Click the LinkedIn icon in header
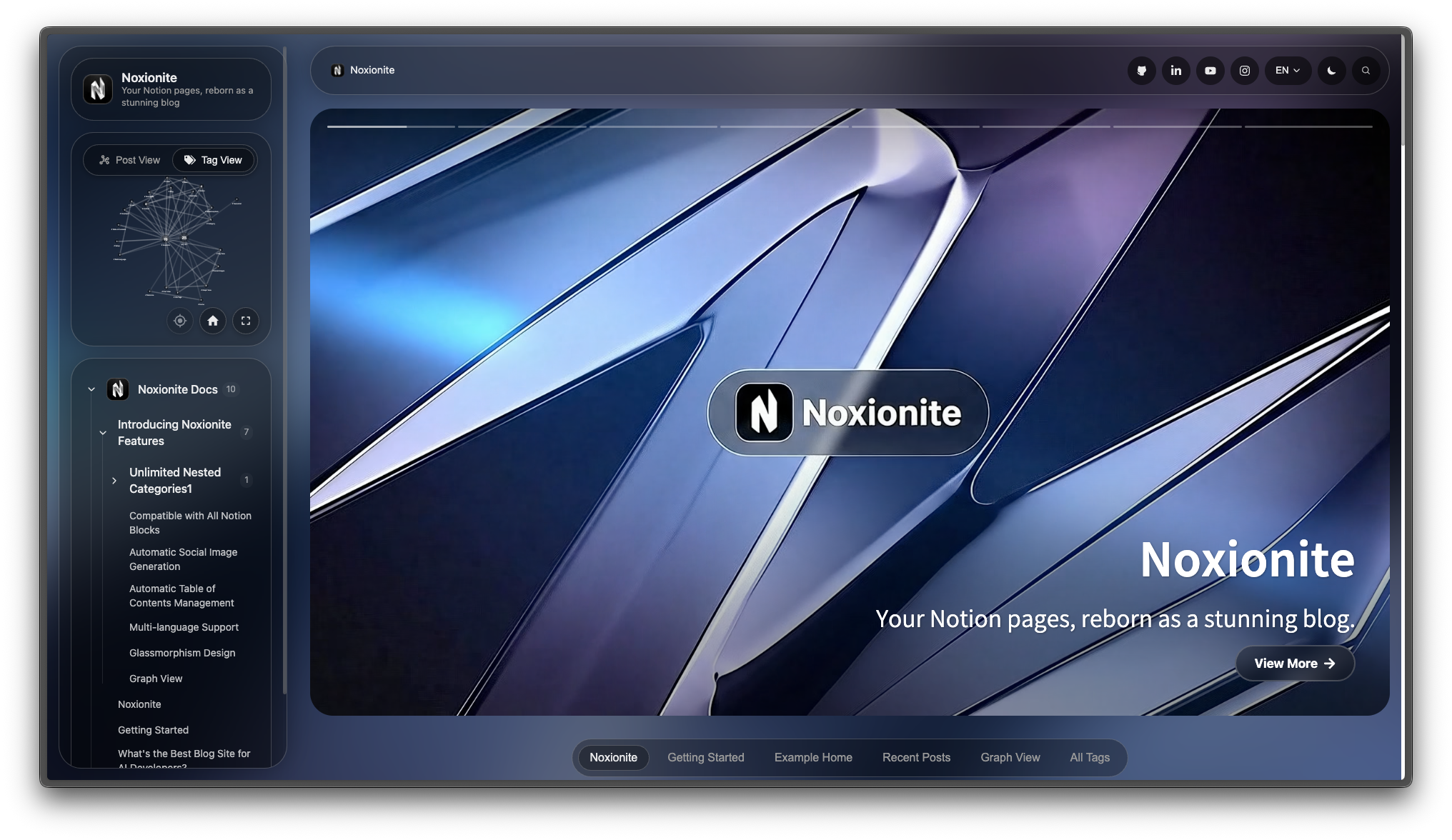 coord(1175,71)
